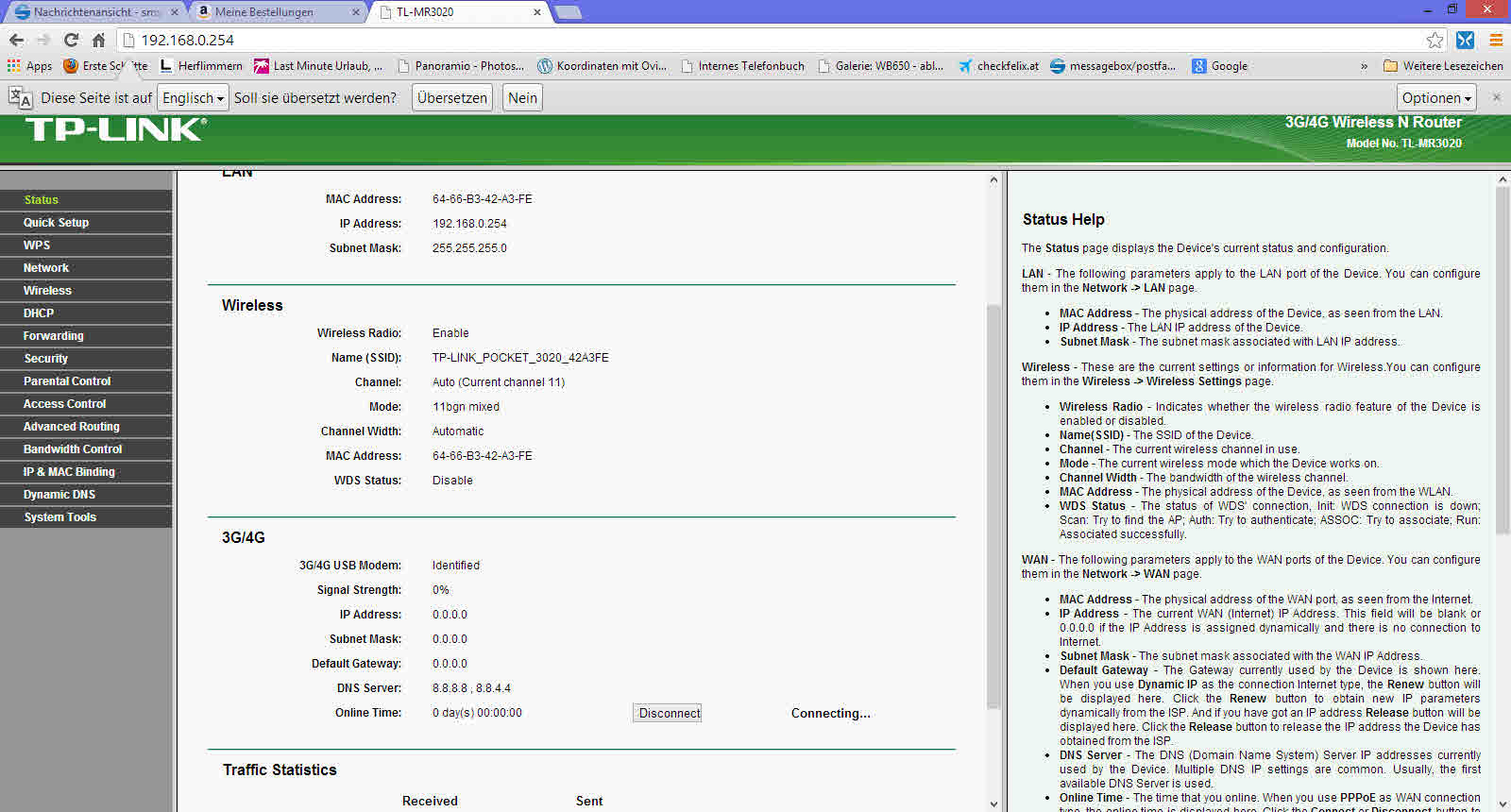Open Parental Control settings

[86, 381]
